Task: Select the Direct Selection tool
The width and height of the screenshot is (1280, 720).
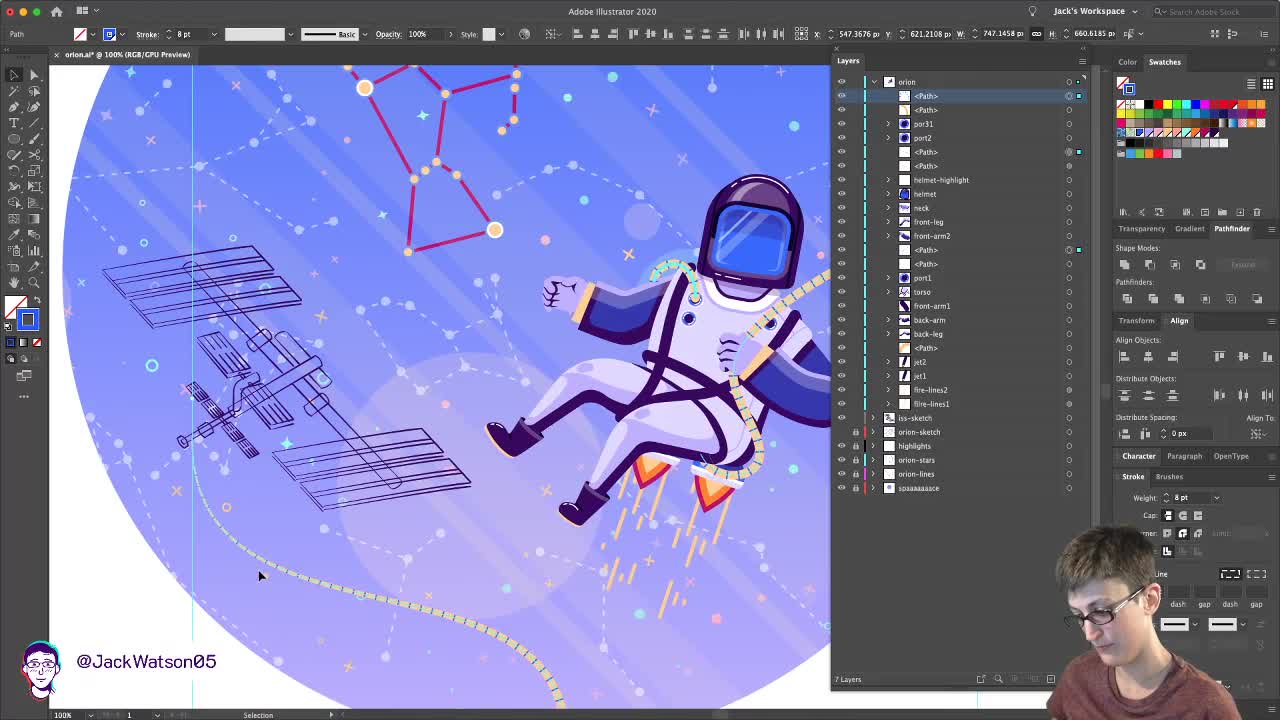Action: coord(34,75)
